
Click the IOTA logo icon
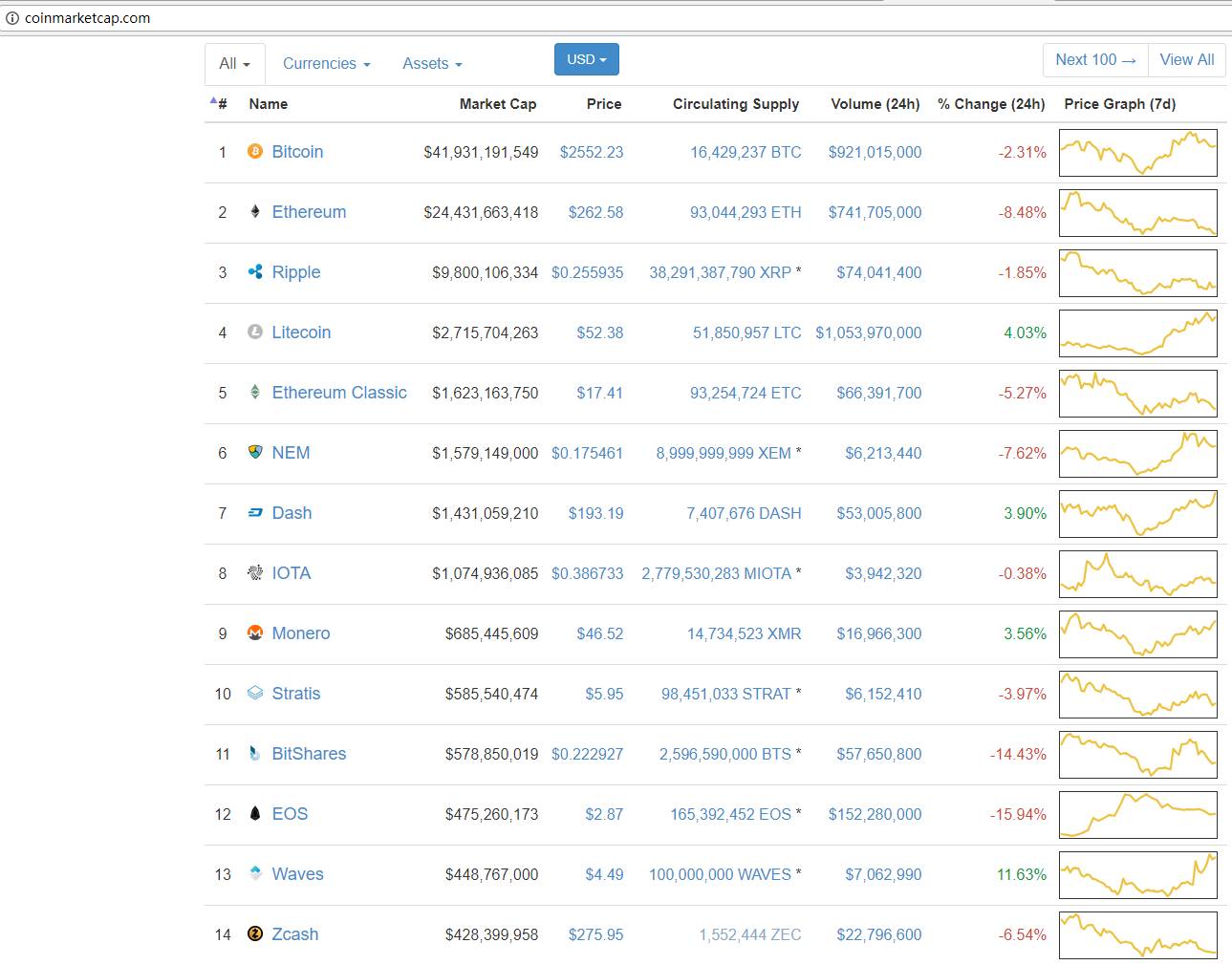(255, 572)
